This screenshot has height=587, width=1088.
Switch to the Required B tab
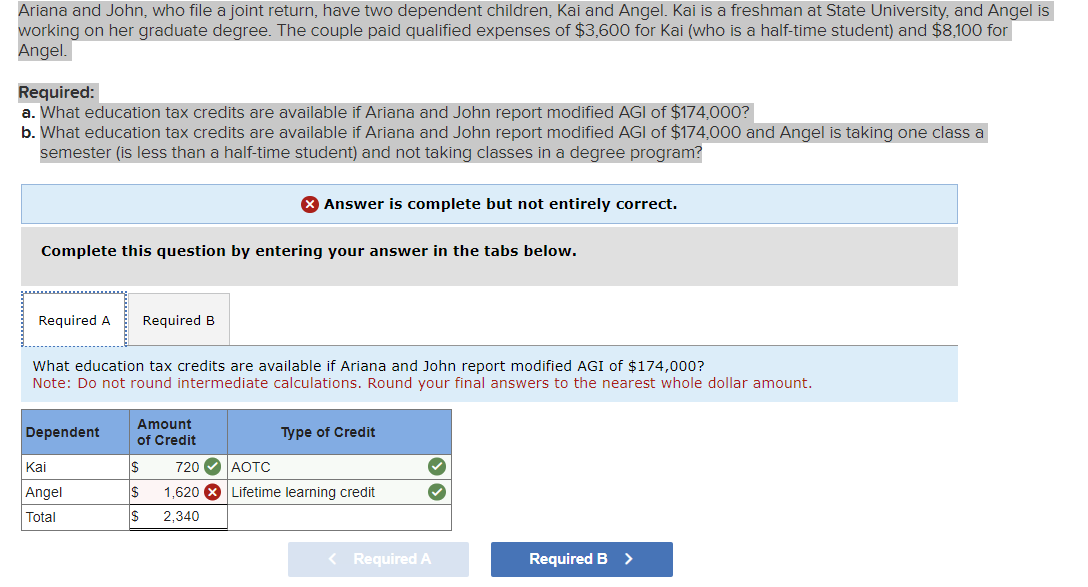179,319
